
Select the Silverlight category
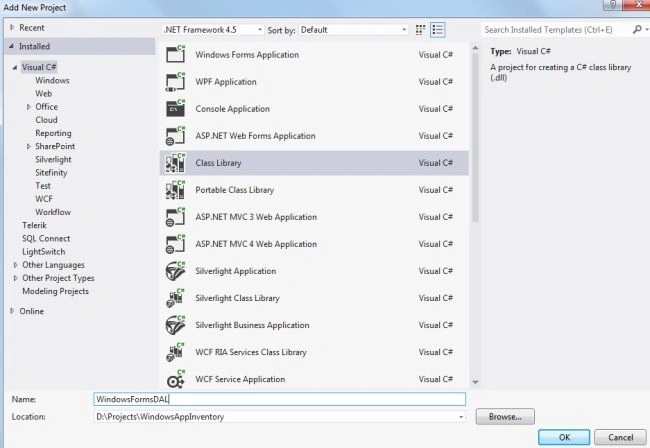(53, 160)
